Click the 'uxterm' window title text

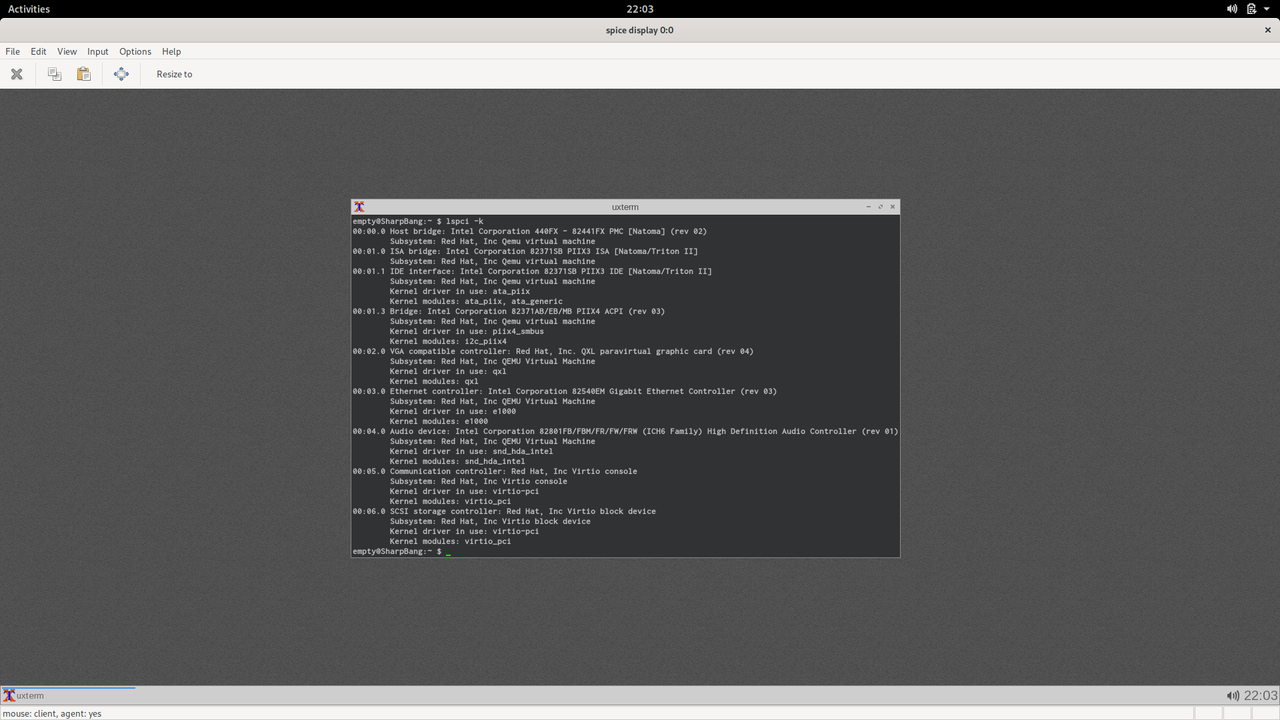(x=625, y=207)
